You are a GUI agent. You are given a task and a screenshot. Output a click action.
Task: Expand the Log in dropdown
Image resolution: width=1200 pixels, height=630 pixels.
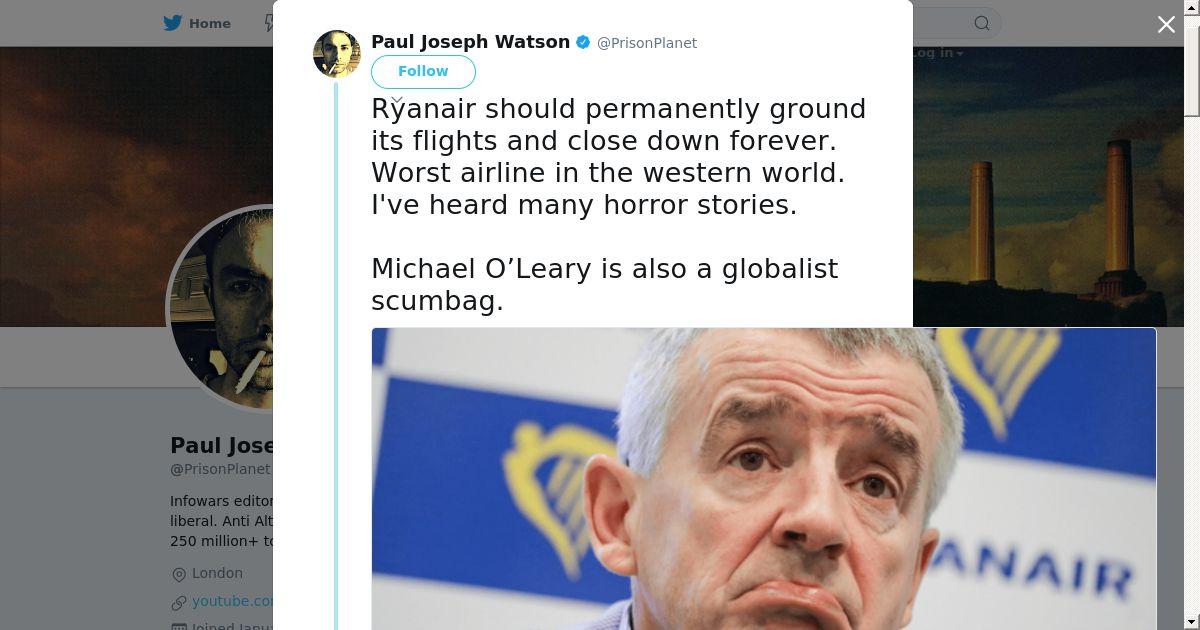pyautogui.click(x=938, y=53)
